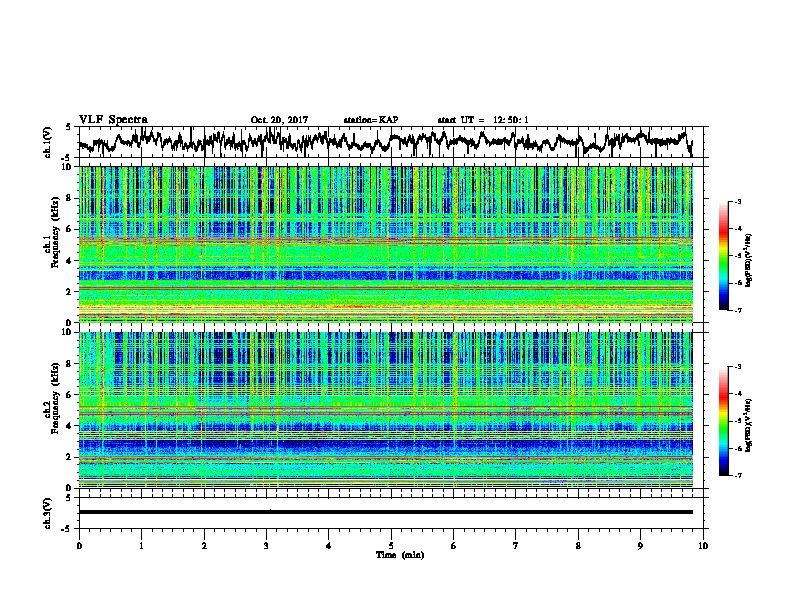792x612 pixels.
Task: Click the ch.1 voltage waveform trace
Action: [x=385, y=142]
